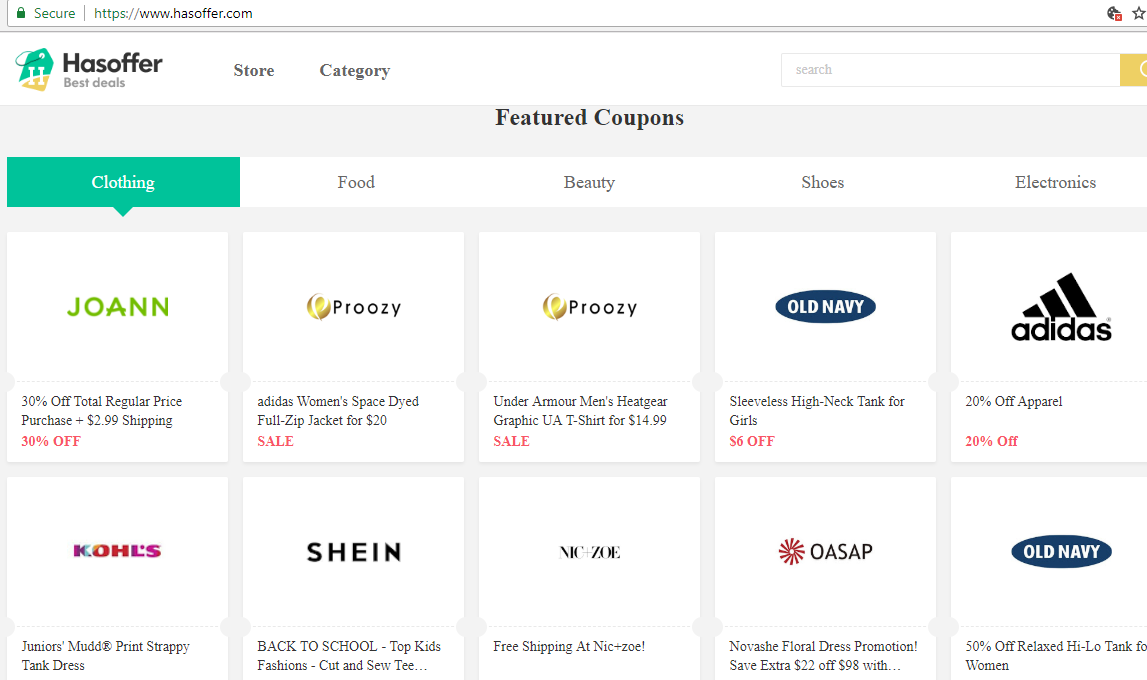The image size is (1147, 680).
Task: Click the green secure padlock icon
Action: point(20,13)
